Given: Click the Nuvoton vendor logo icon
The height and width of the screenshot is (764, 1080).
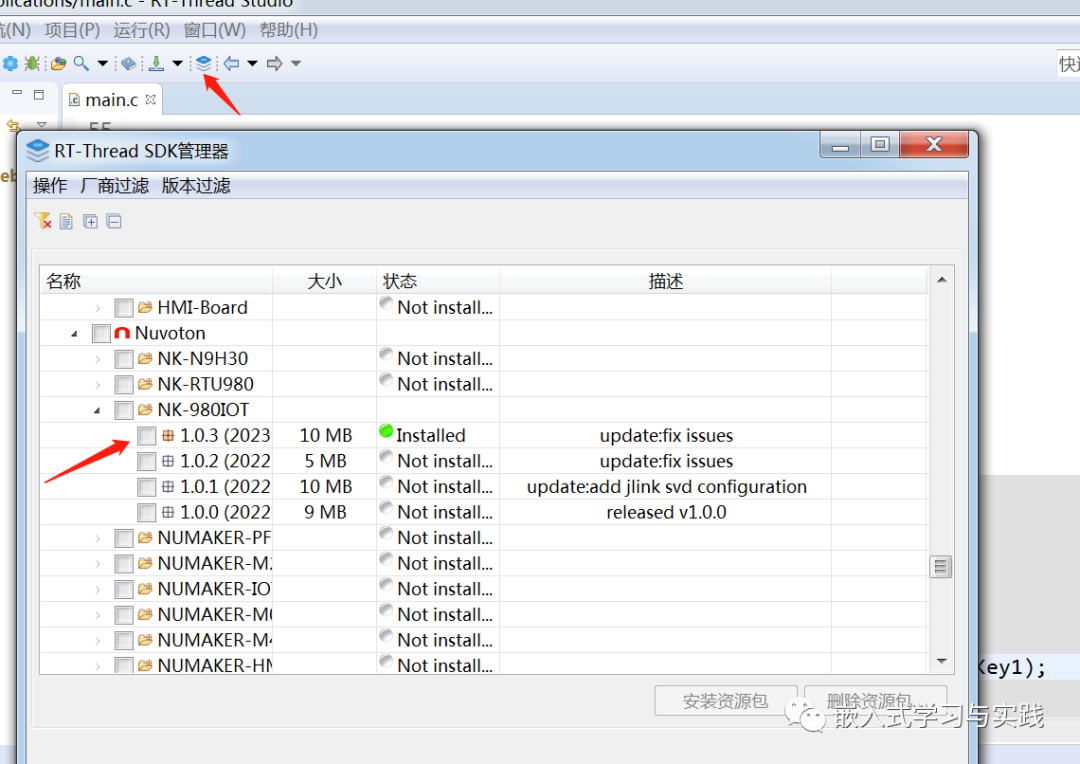Looking at the screenshot, I should [x=122, y=333].
